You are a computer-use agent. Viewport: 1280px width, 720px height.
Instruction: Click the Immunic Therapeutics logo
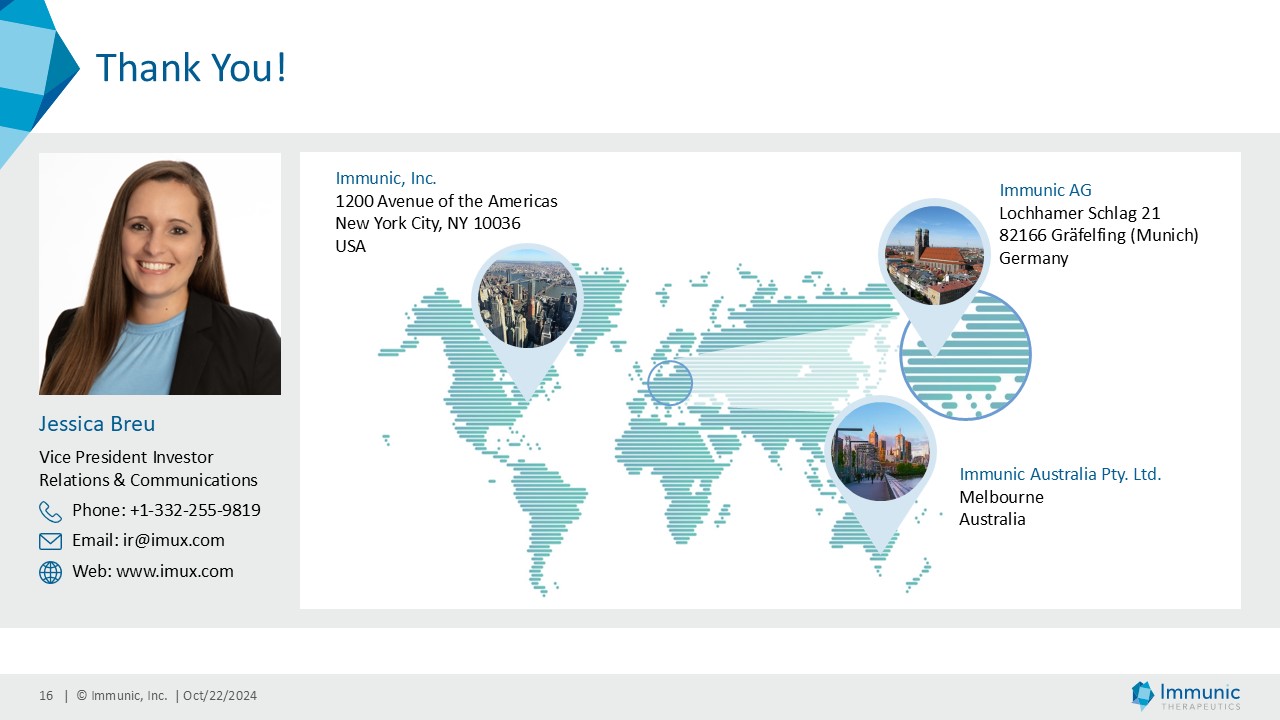tap(1185, 695)
